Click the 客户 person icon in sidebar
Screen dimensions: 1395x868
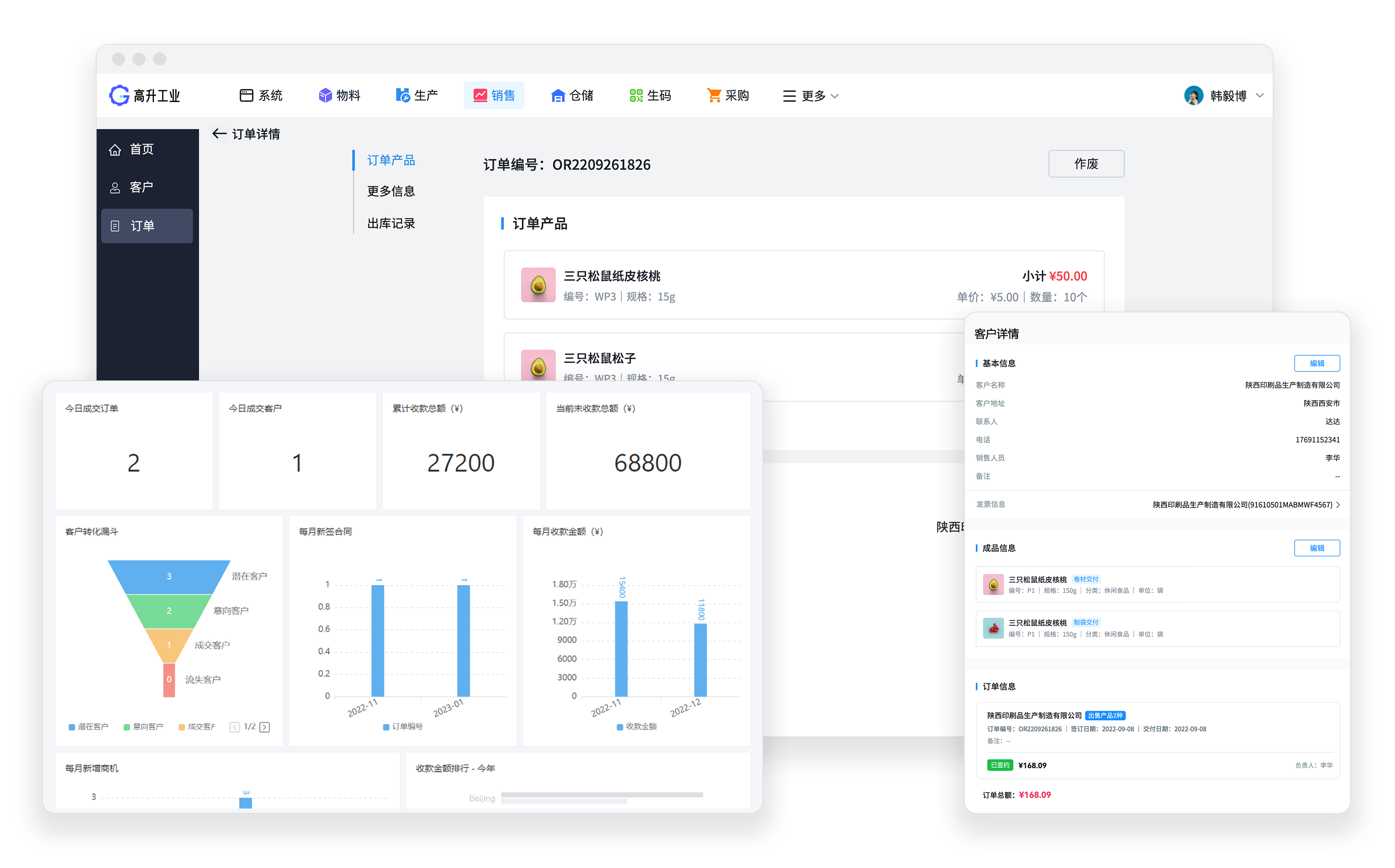115,188
